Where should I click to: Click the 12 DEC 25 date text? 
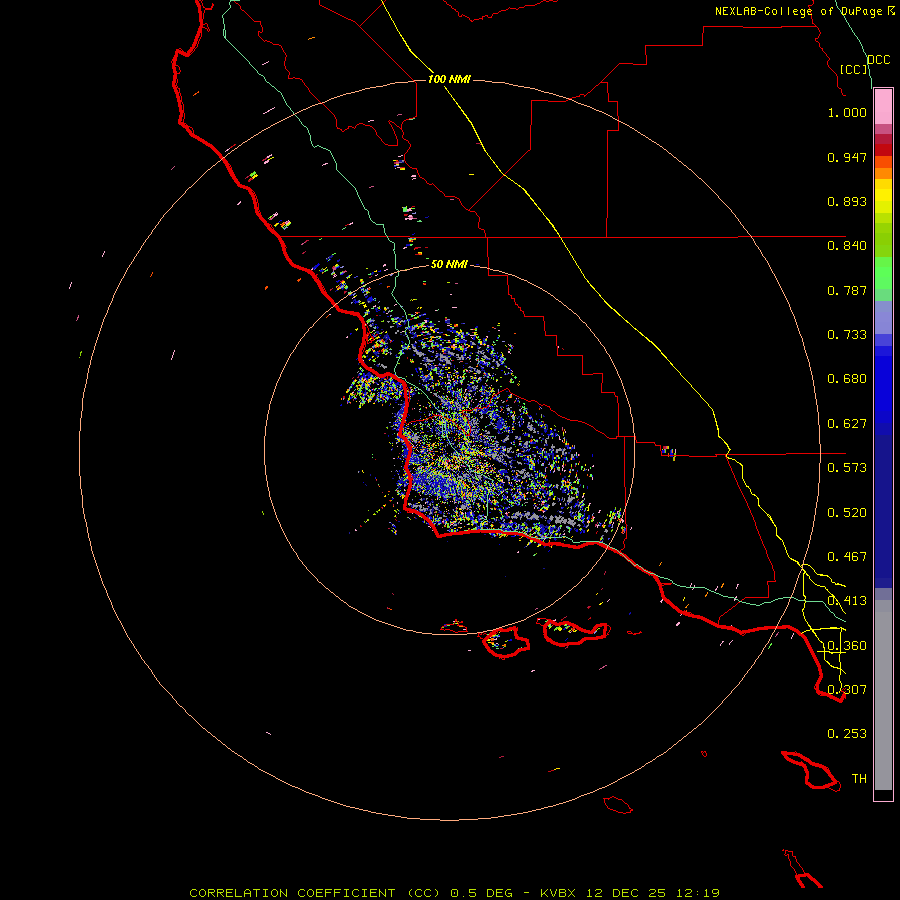(x=626, y=893)
